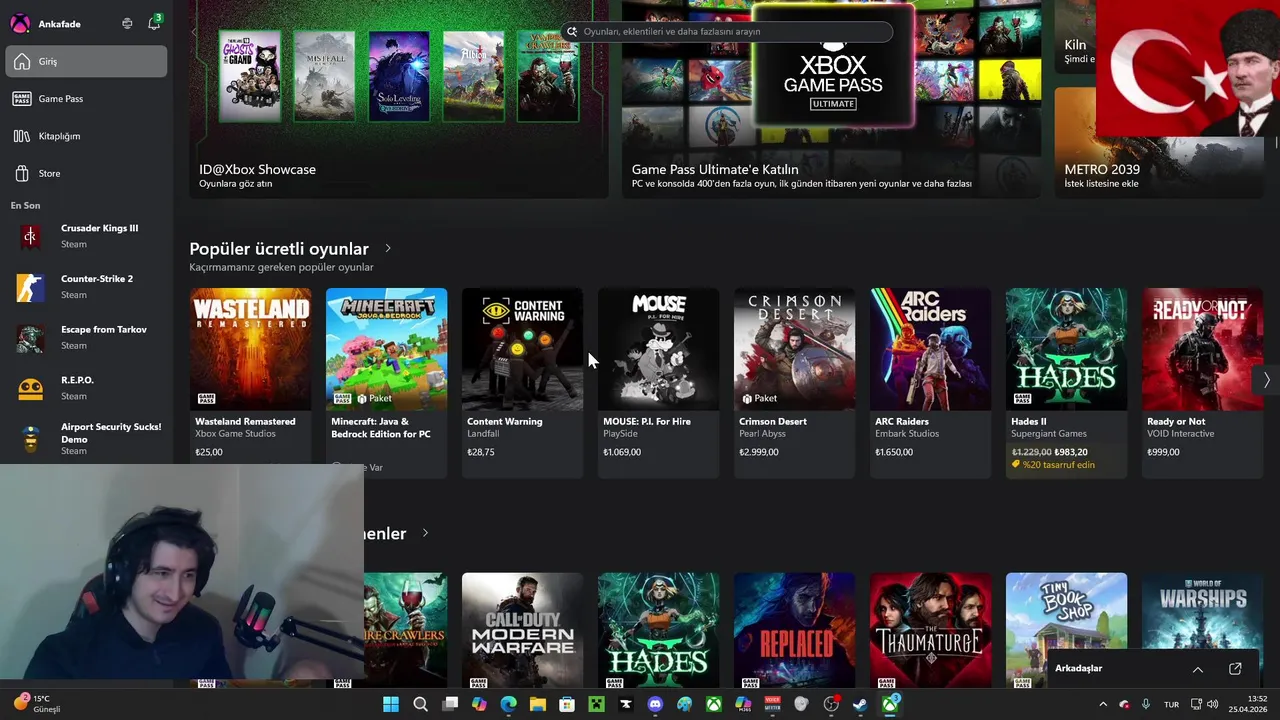The image size is (1280, 720).
Task: Open Copilot from taskbar
Action: coord(479,704)
